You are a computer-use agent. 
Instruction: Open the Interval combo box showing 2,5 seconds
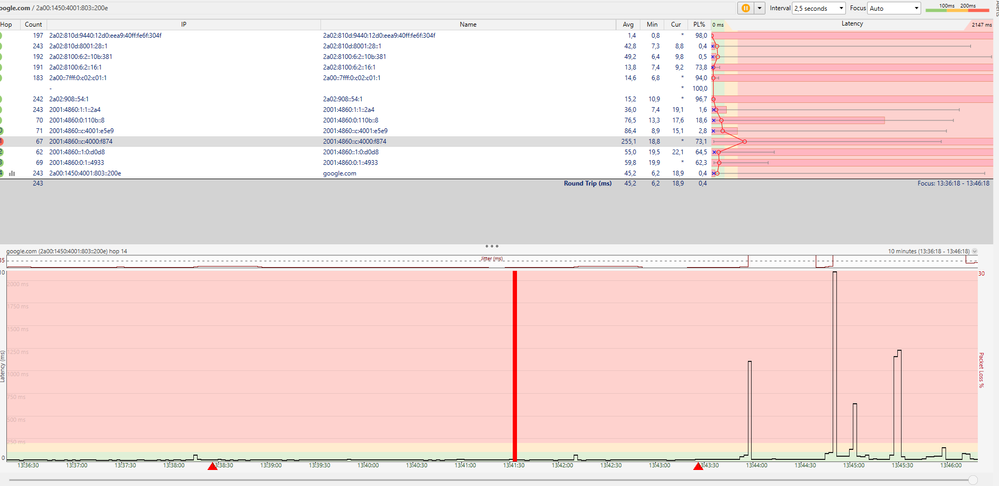[819, 8]
